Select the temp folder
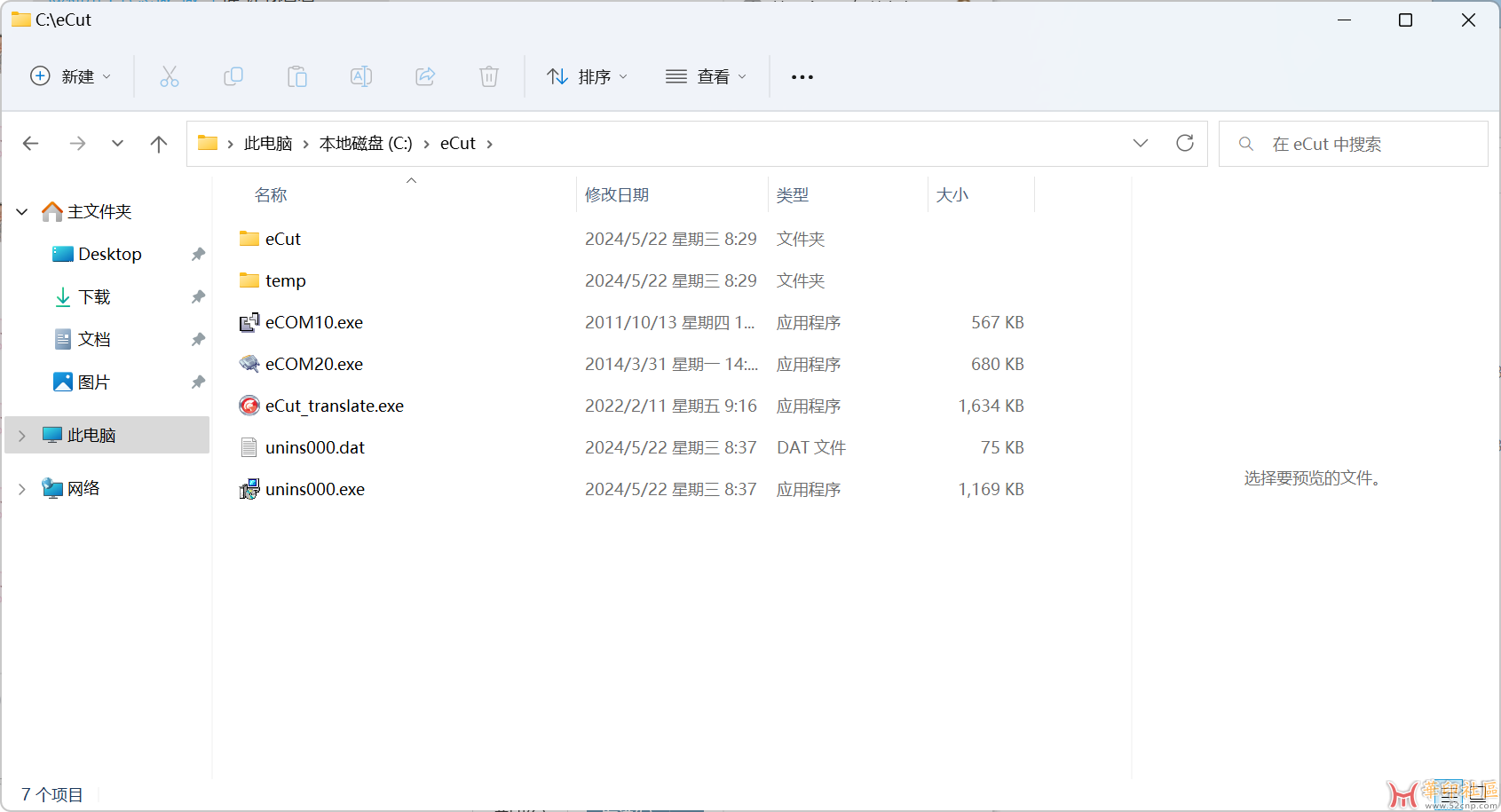 pyautogui.click(x=285, y=281)
